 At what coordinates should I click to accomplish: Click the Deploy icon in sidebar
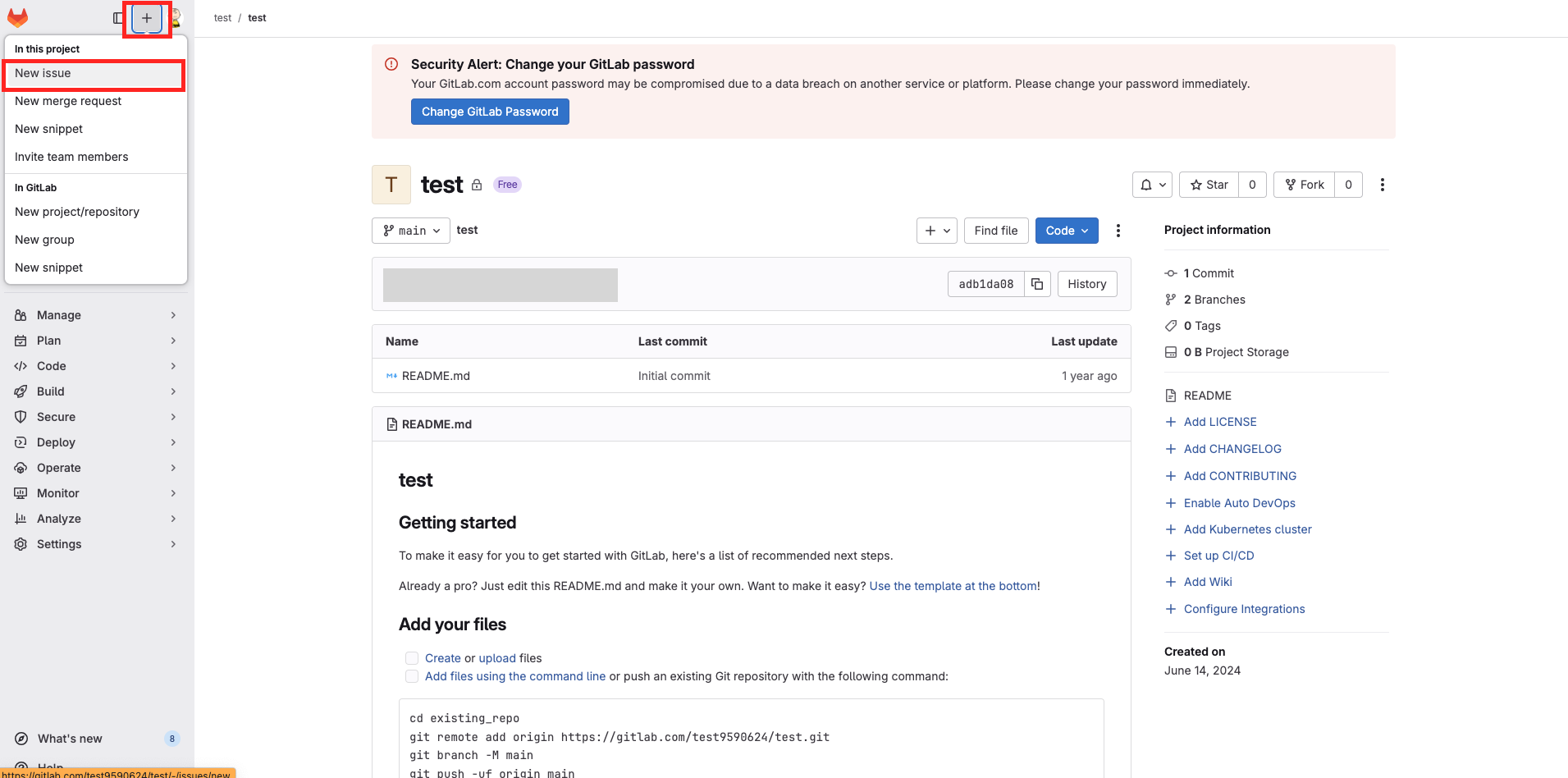[21, 442]
